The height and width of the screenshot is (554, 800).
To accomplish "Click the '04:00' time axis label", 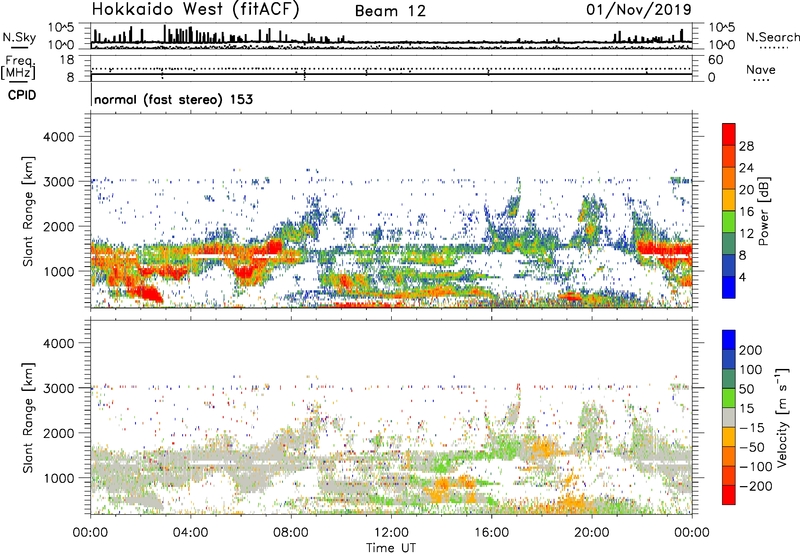I will pos(190,533).
